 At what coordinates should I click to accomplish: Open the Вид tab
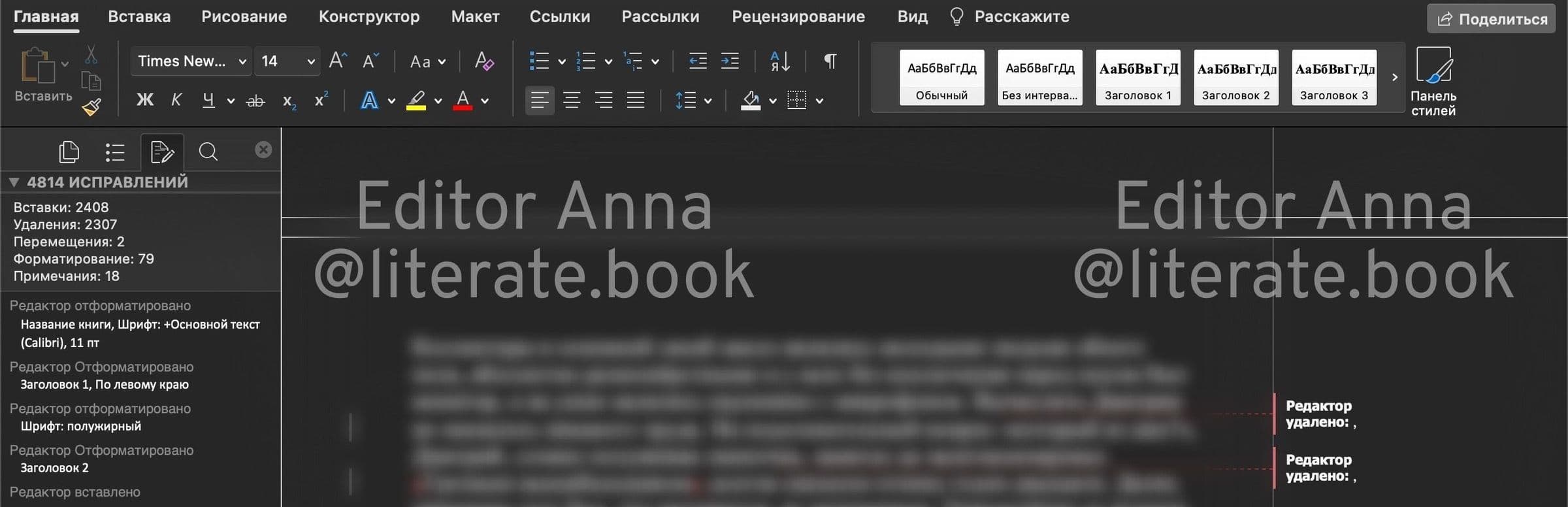[912, 17]
